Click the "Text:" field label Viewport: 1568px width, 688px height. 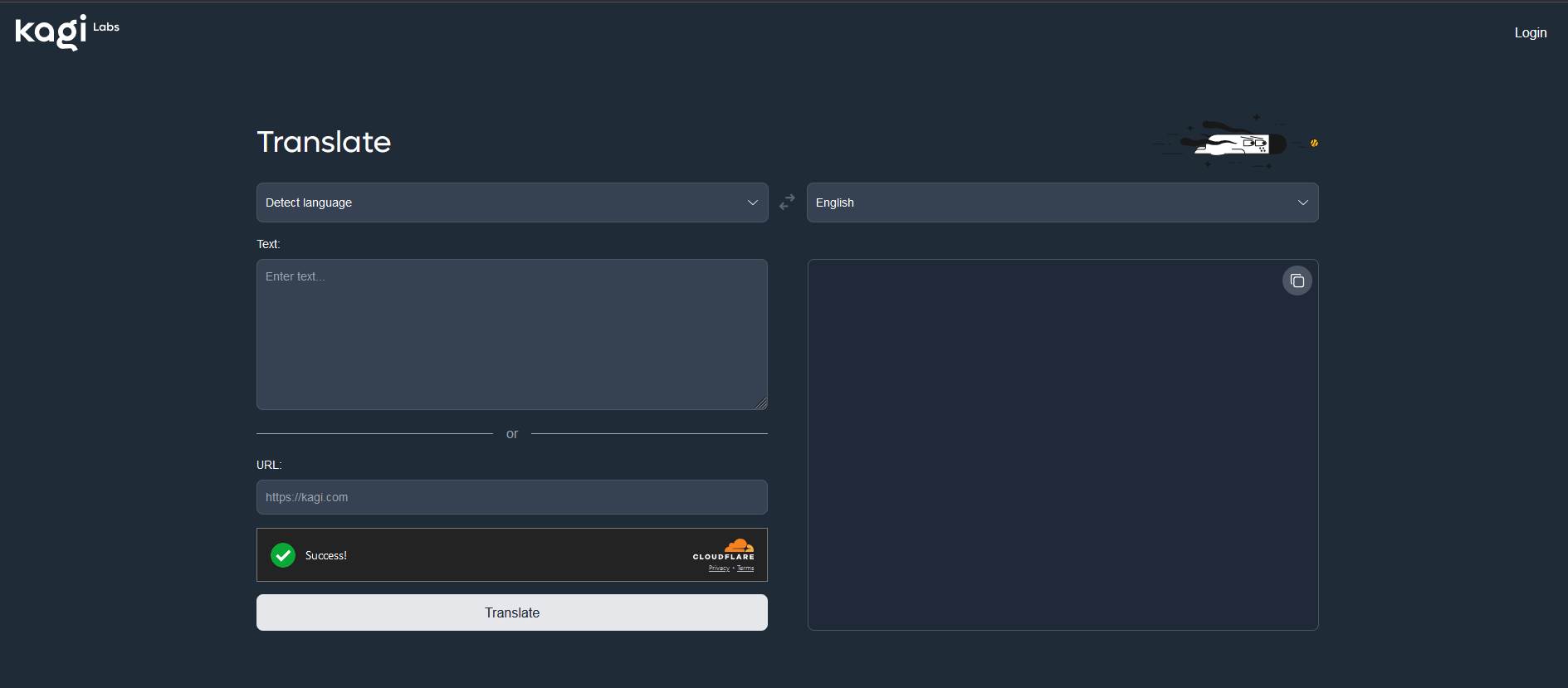pos(268,244)
